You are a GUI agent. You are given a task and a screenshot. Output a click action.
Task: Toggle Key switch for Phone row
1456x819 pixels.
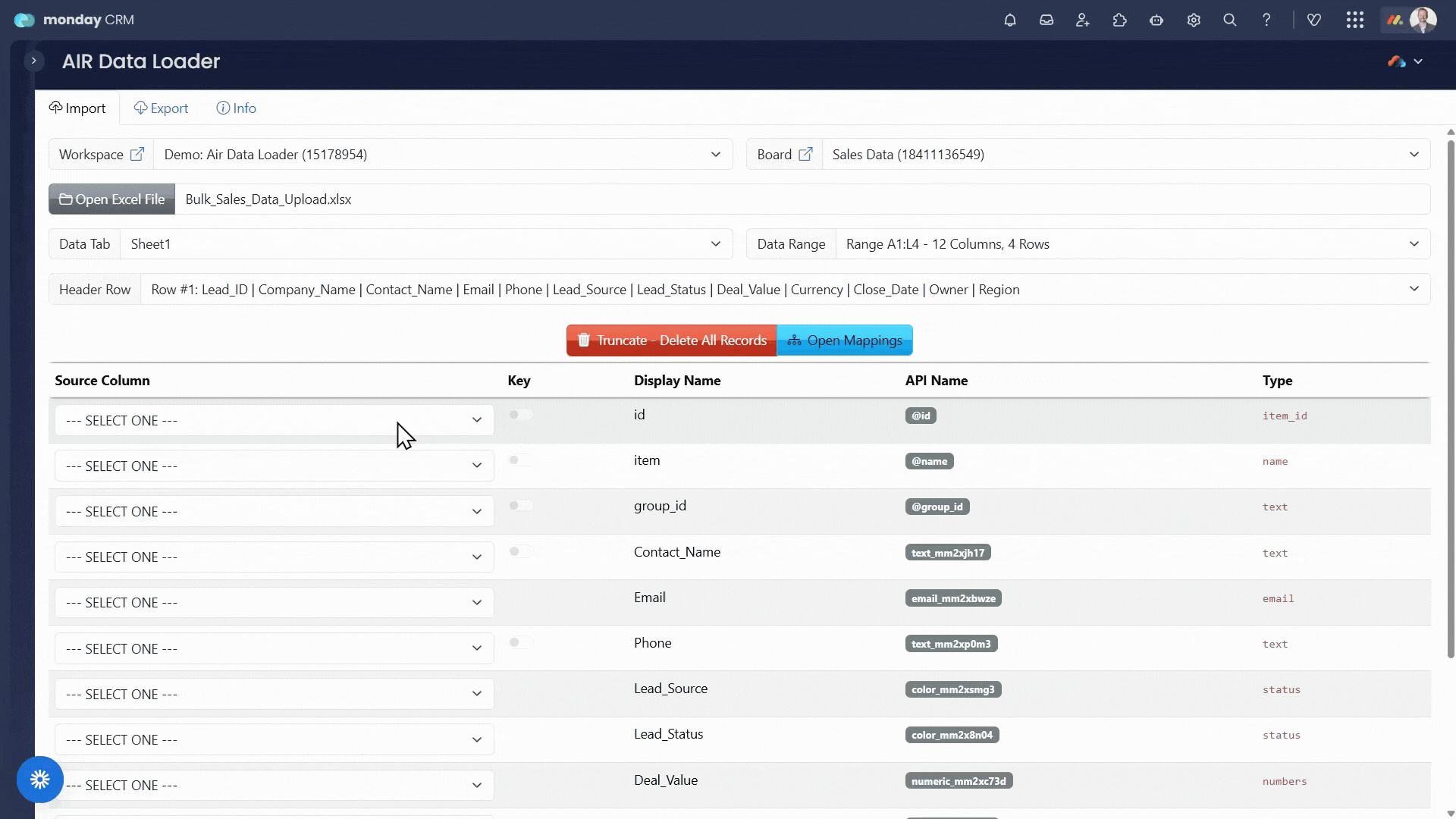[521, 642]
